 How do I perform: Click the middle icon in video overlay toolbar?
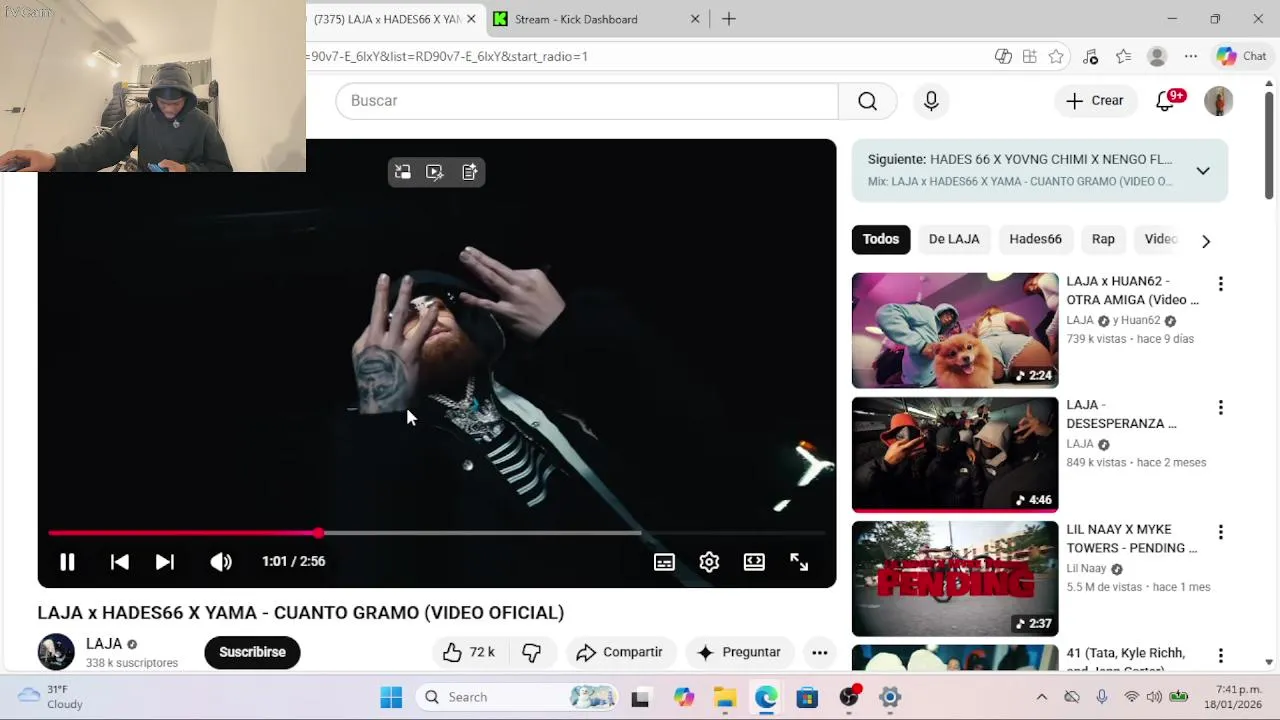[435, 172]
